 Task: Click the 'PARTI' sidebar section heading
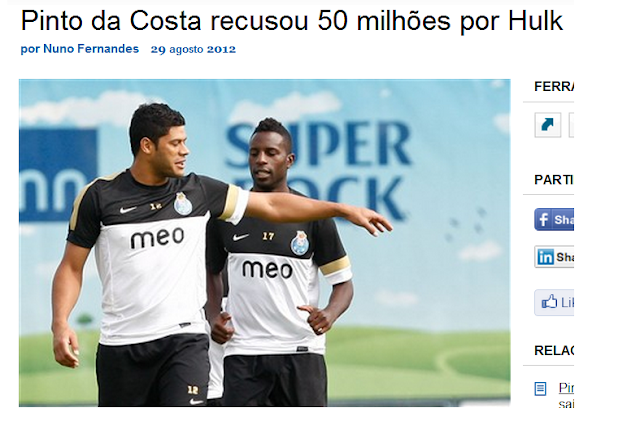tap(554, 180)
